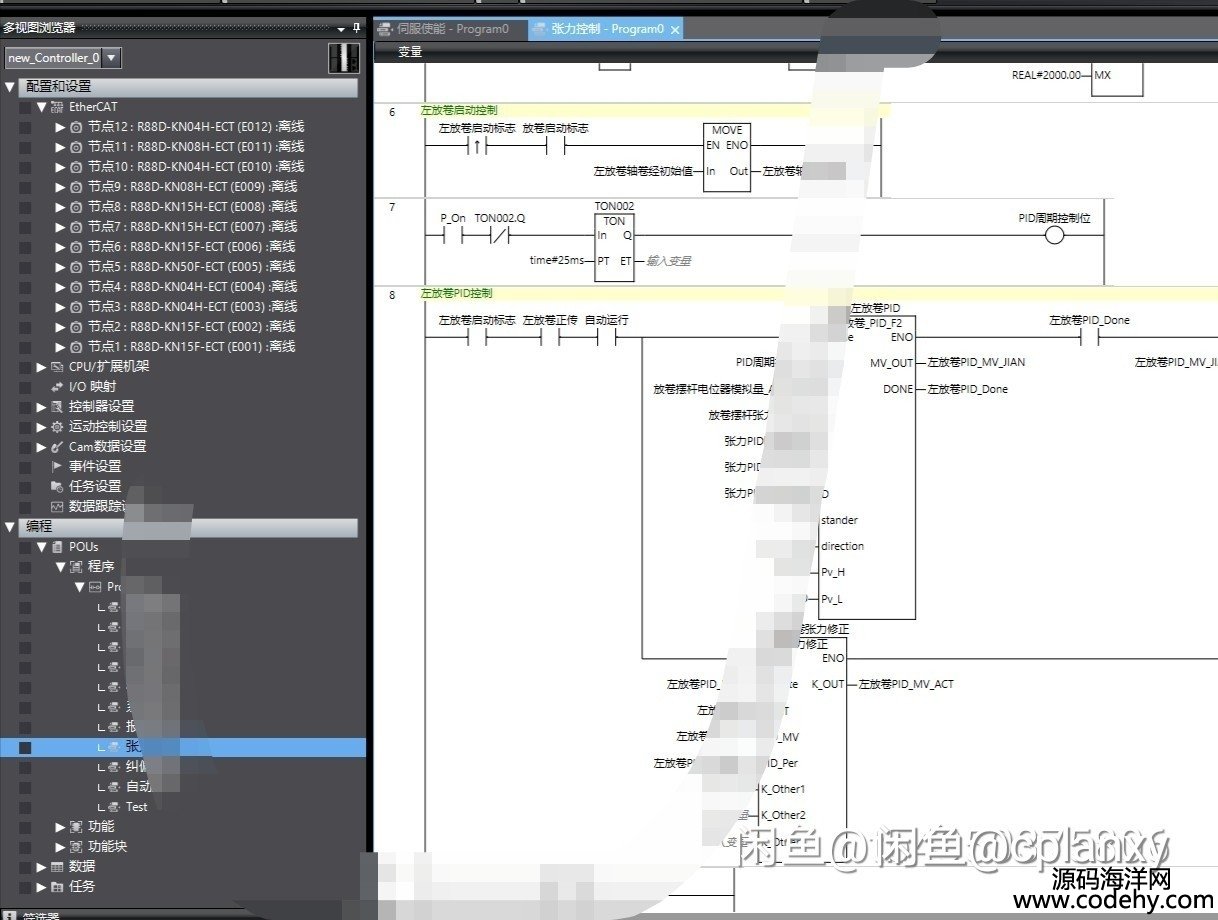Expand the CPU/扩展机架 node
The height and width of the screenshot is (920, 1218).
[41, 367]
